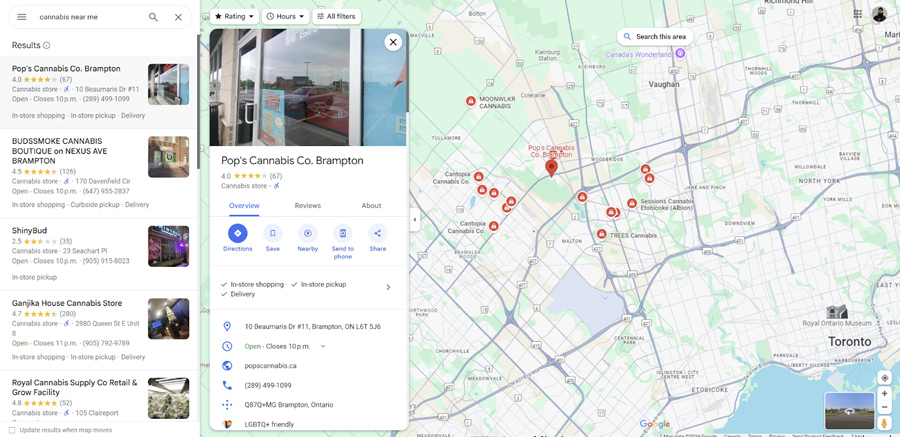
Task: Open ShinyBud result thumbnail photo
Action: (x=168, y=246)
